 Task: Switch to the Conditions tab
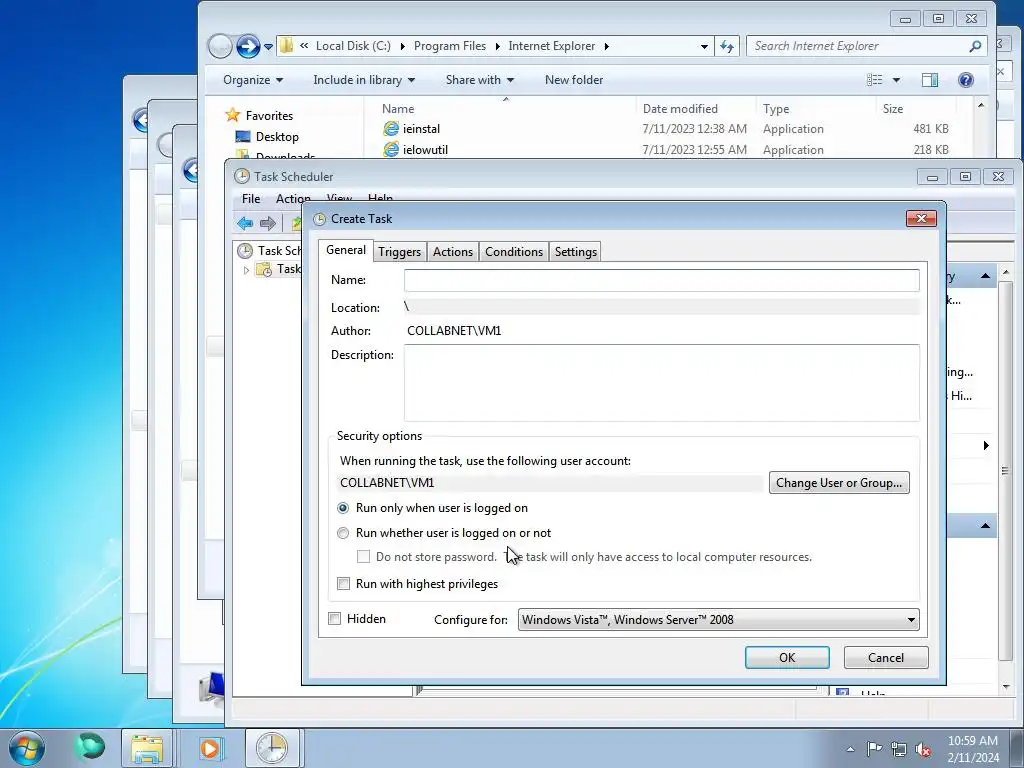pyautogui.click(x=514, y=252)
